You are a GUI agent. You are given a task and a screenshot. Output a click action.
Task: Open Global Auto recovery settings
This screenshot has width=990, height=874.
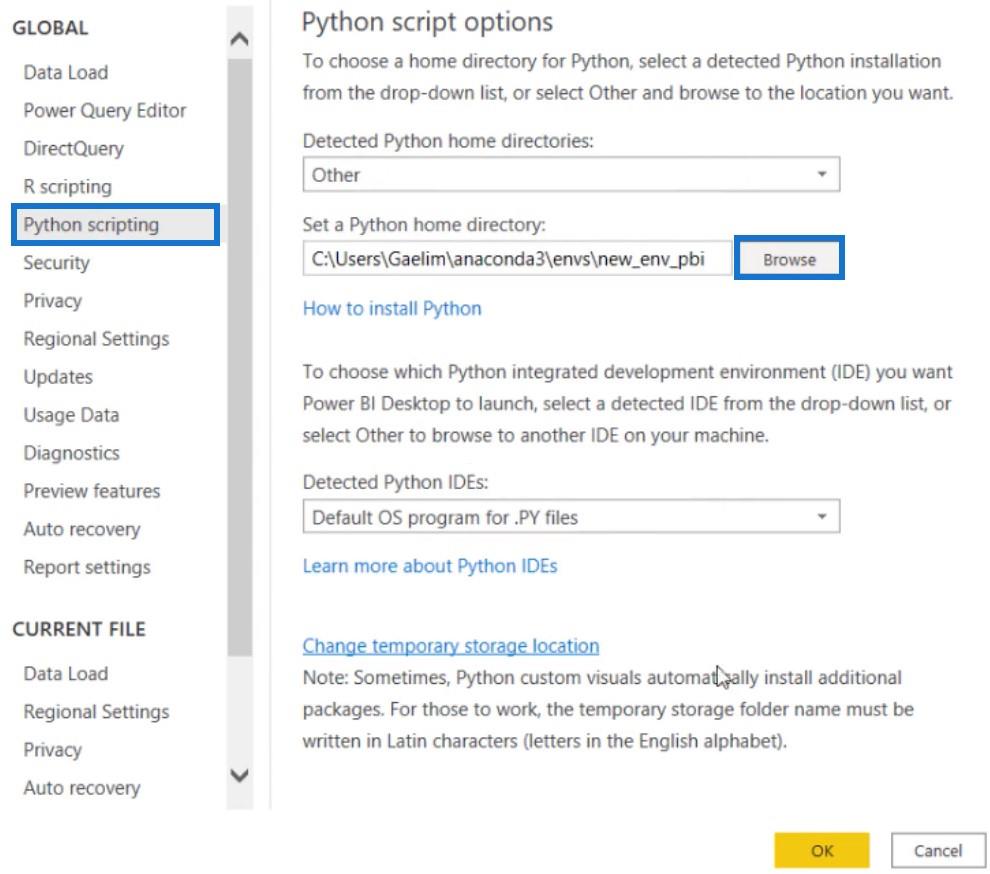point(82,529)
